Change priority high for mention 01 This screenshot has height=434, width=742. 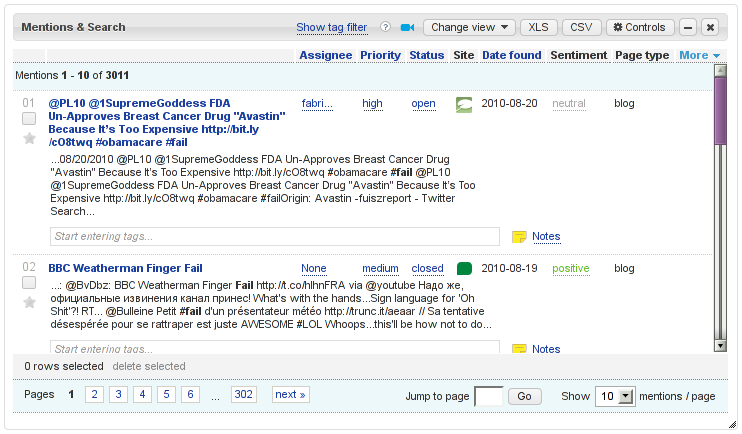coord(372,104)
